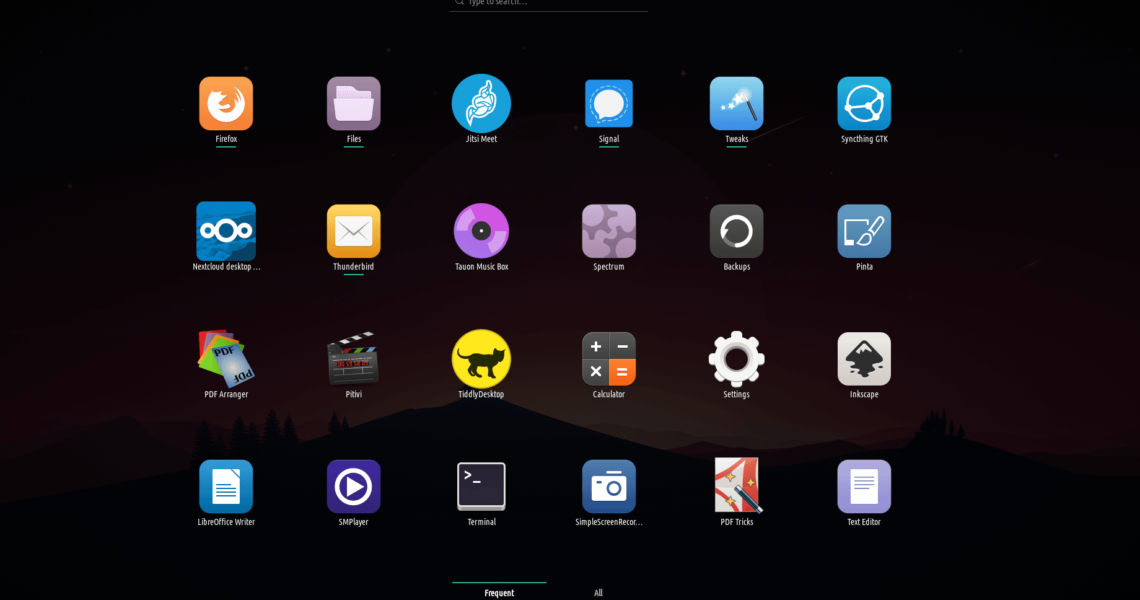Viewport: 1140px width, 600px height.
Task: Select the Frequent apps tab
Action: pyautogui.click(x=499, y=592)
